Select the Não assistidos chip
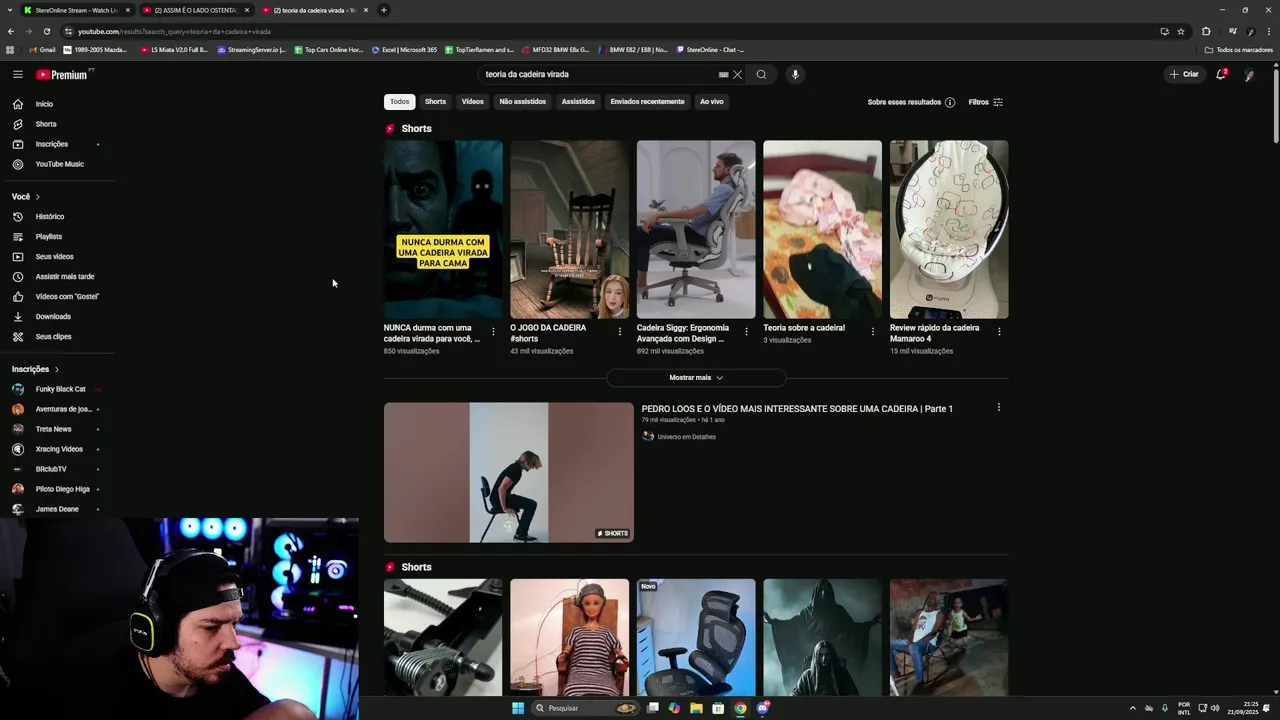The width and height of the screenshot is (1280, 720). [522, 102]
